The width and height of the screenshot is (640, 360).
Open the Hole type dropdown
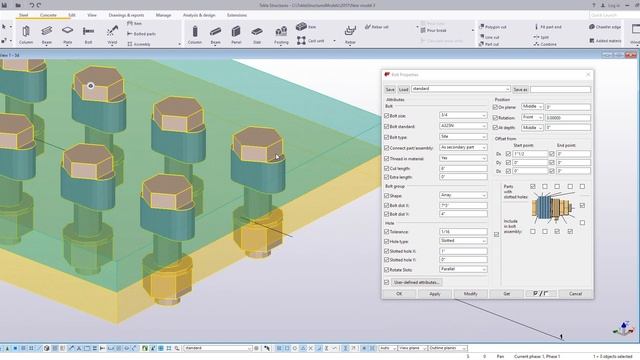click(x=463, y=241)
